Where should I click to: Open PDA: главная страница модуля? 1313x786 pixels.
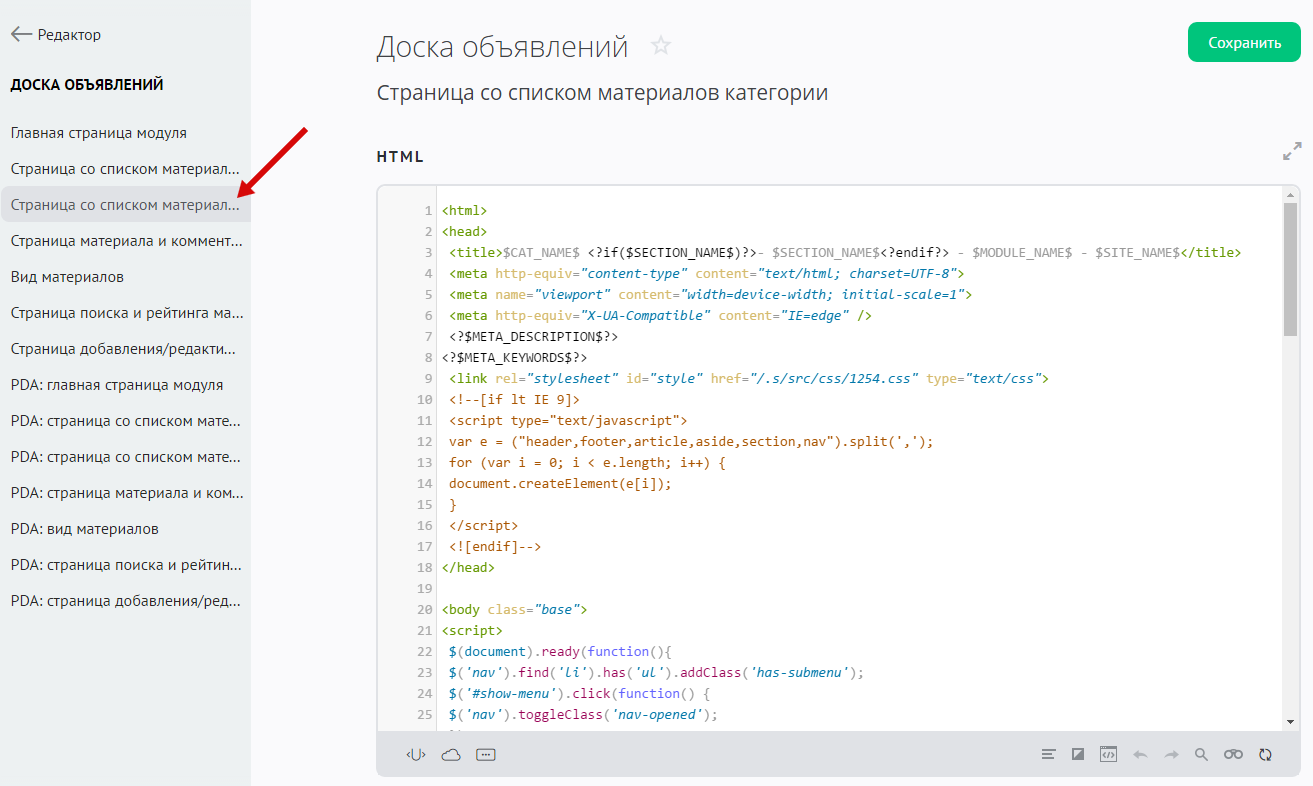(x=116, y=385)
